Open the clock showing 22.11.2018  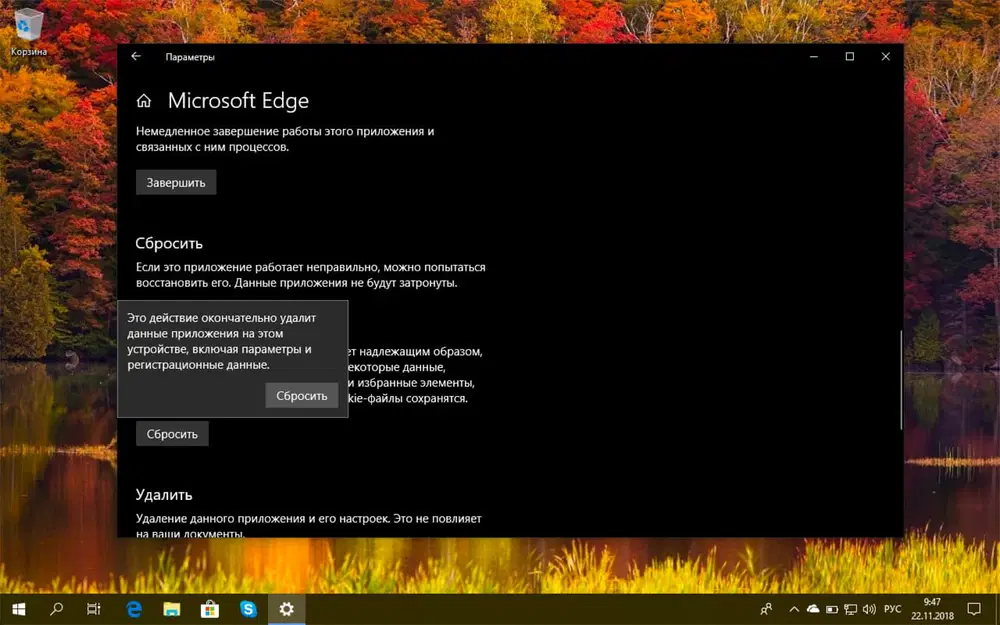coord(931,609)
